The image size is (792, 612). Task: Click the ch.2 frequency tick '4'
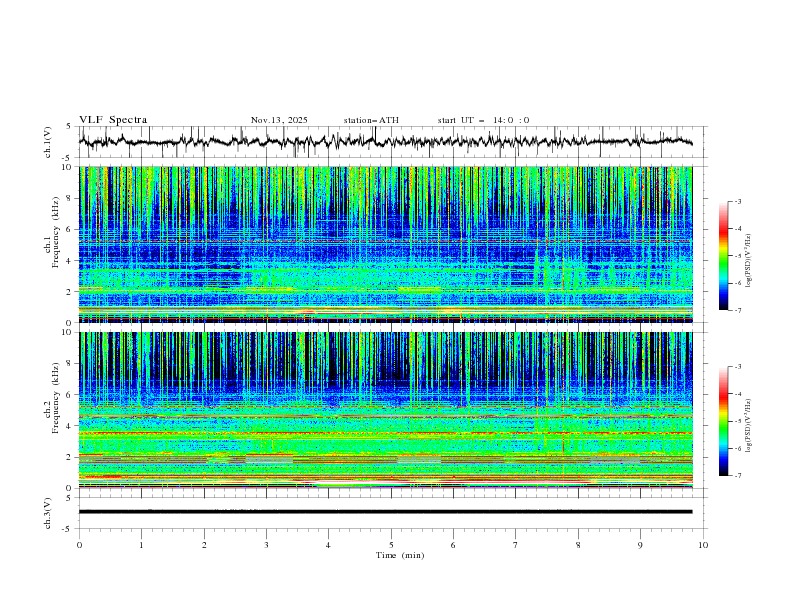71,426
